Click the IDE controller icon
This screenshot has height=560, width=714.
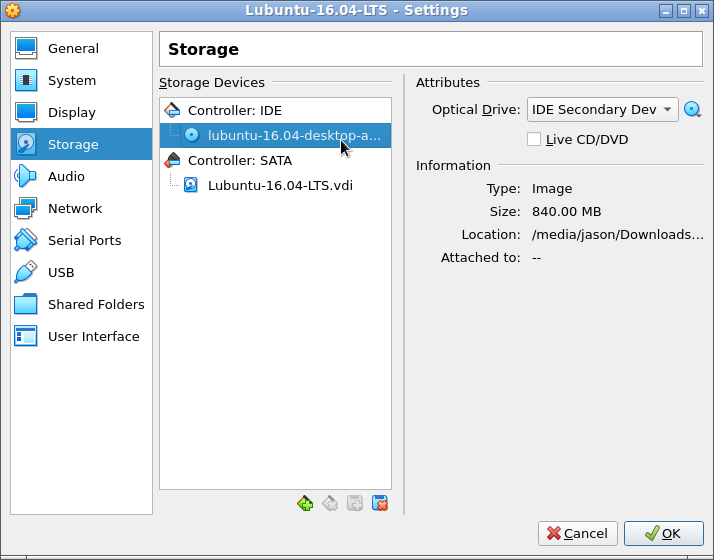click(172, 110)
